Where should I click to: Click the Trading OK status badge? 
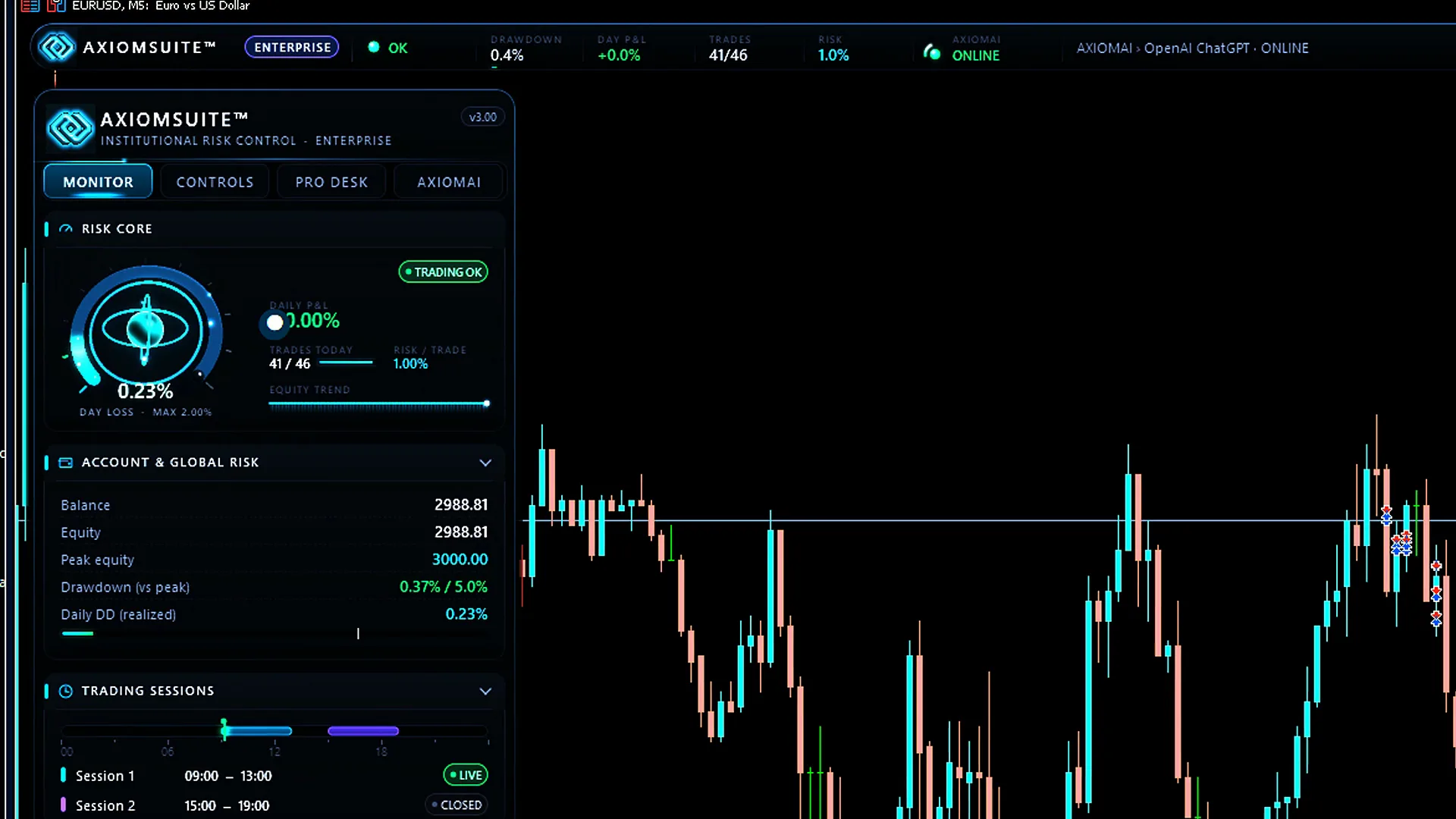[444, 271]
